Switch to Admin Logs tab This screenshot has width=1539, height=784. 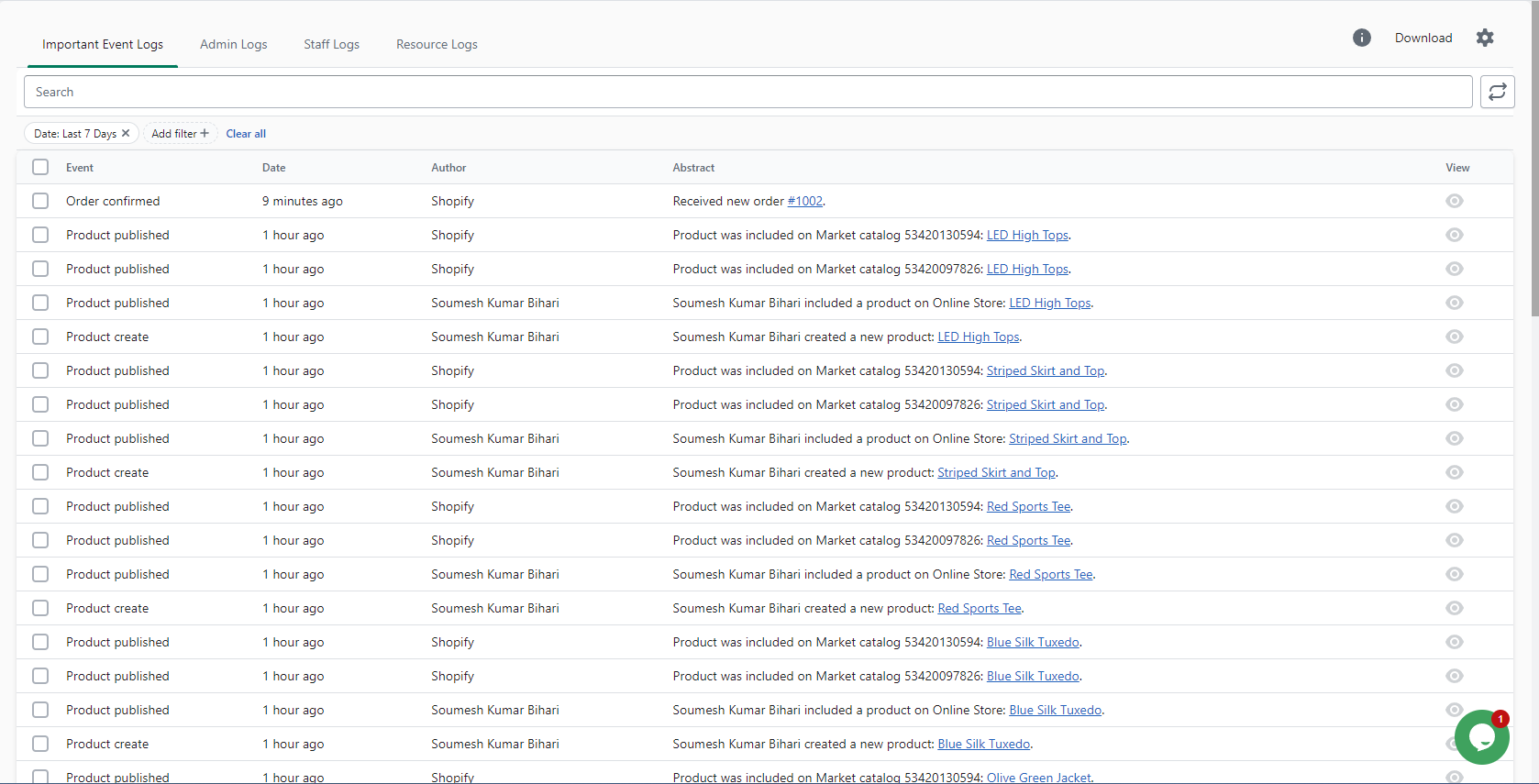tap(234, 44)
